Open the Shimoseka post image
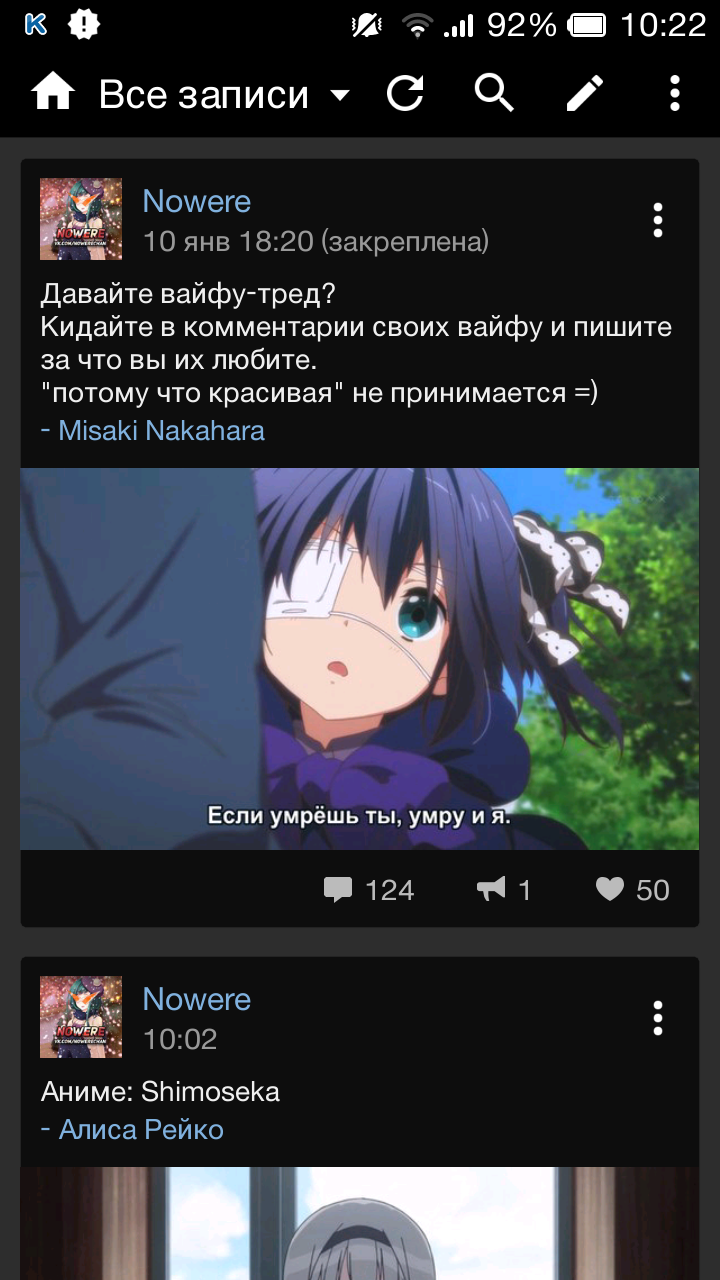720x1280 pixels. click(x=360, y=1223)
